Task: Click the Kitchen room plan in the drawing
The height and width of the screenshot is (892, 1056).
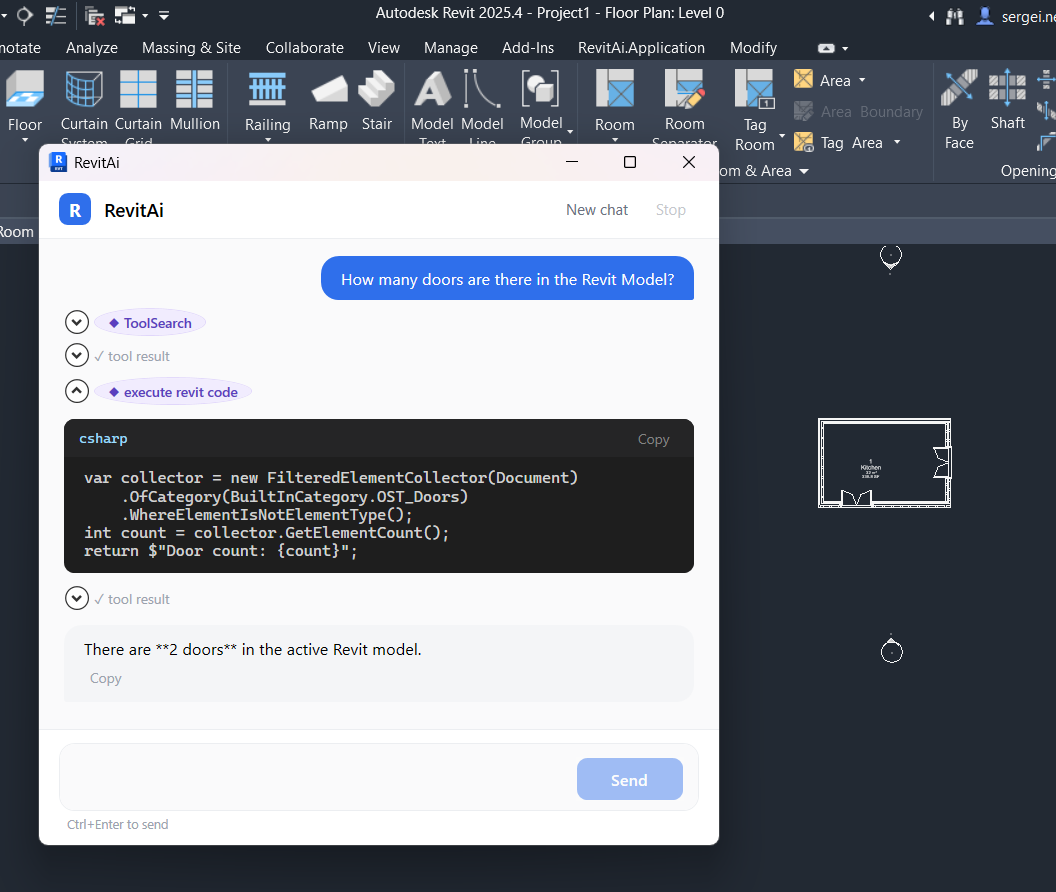Action: click(x=884, y=463)
